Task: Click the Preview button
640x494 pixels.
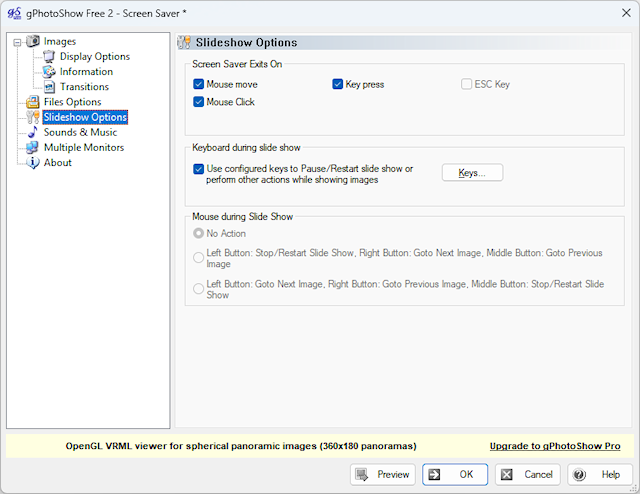Action: pyautogui.click(x=383, y=474)
